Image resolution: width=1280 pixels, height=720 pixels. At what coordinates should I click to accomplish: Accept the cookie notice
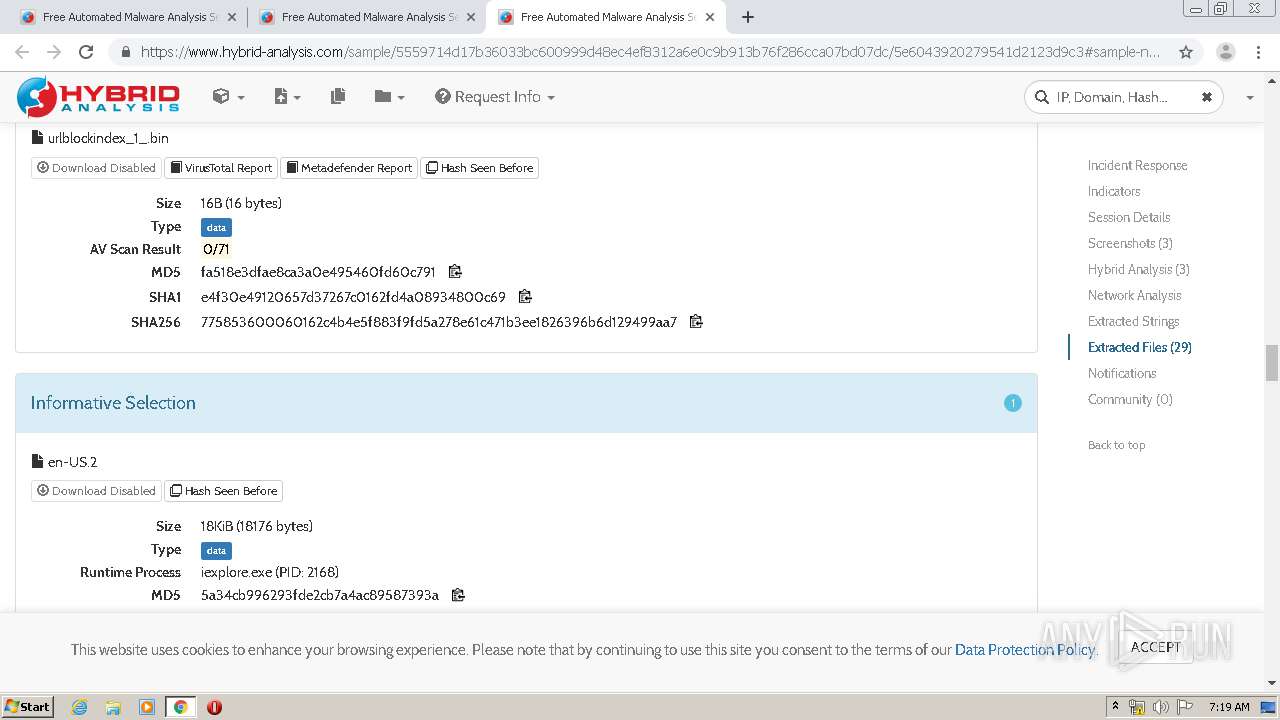[x=1156, y=647]
